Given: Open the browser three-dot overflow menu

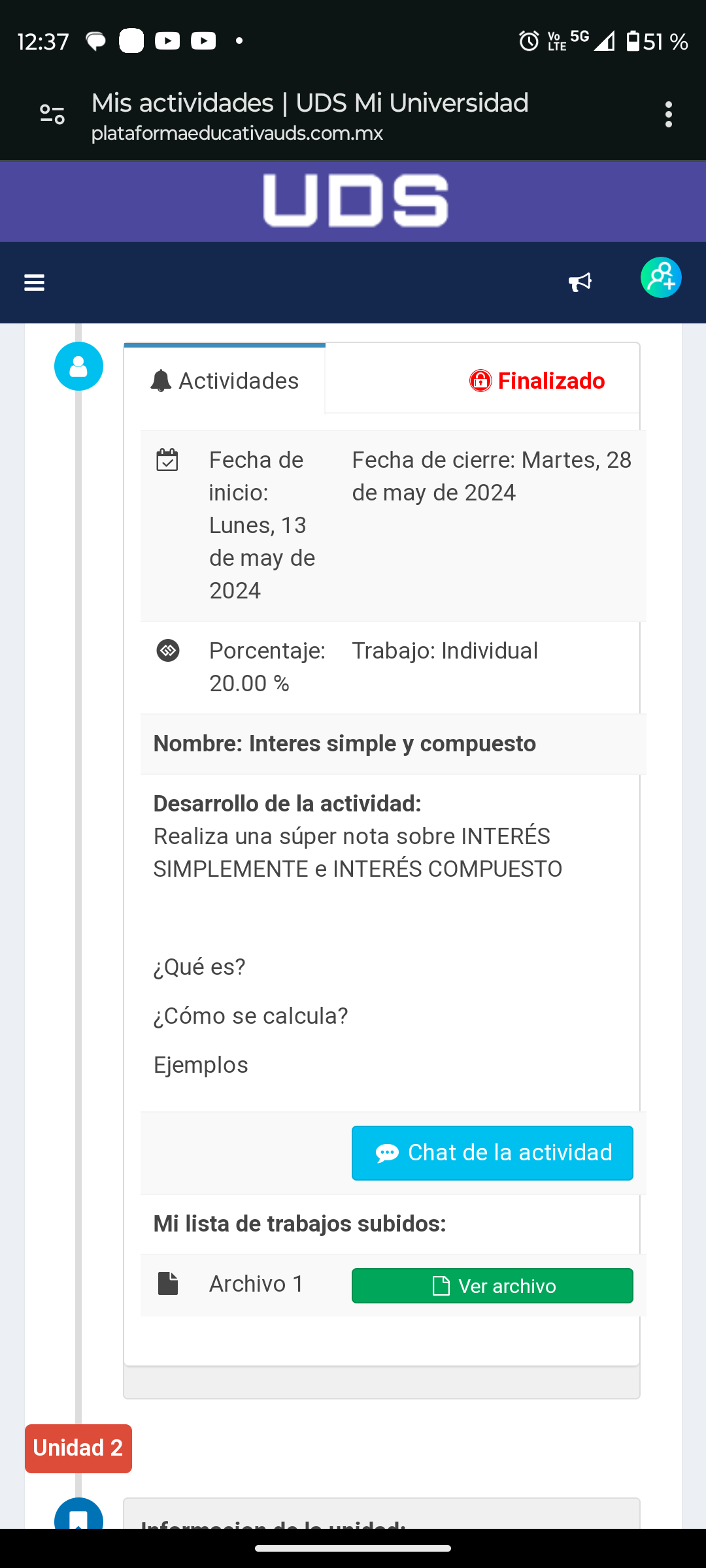Looking at the screenshot, I should 668,114.
